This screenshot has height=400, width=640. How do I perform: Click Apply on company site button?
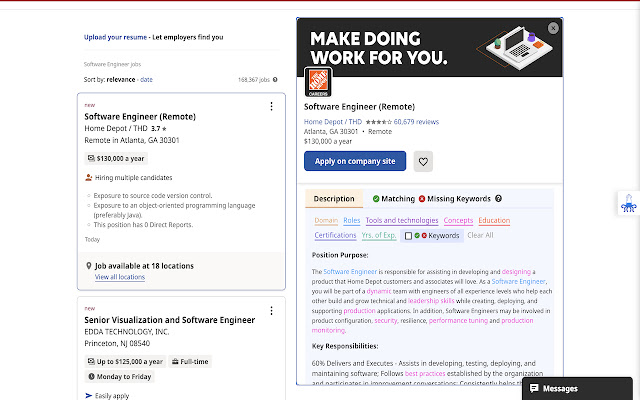coord(355,161)
